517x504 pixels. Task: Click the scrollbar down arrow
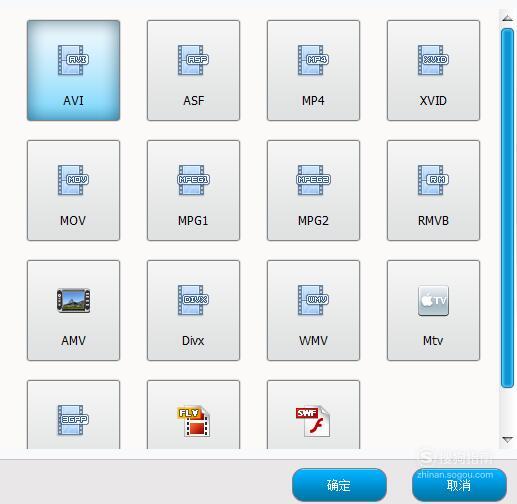[x=507, y=440]
